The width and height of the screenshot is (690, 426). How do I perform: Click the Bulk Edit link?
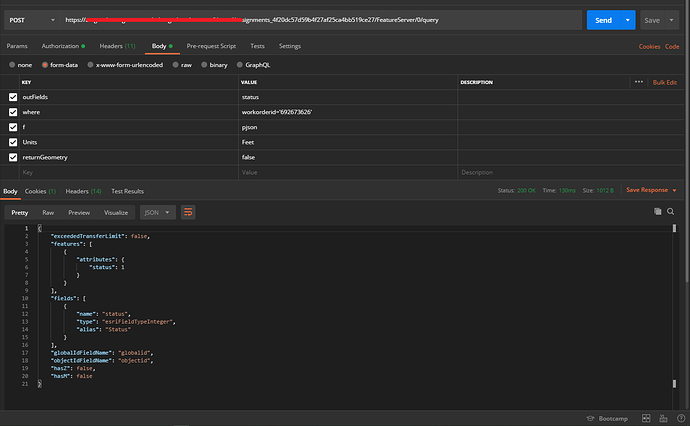coord(664,82)
